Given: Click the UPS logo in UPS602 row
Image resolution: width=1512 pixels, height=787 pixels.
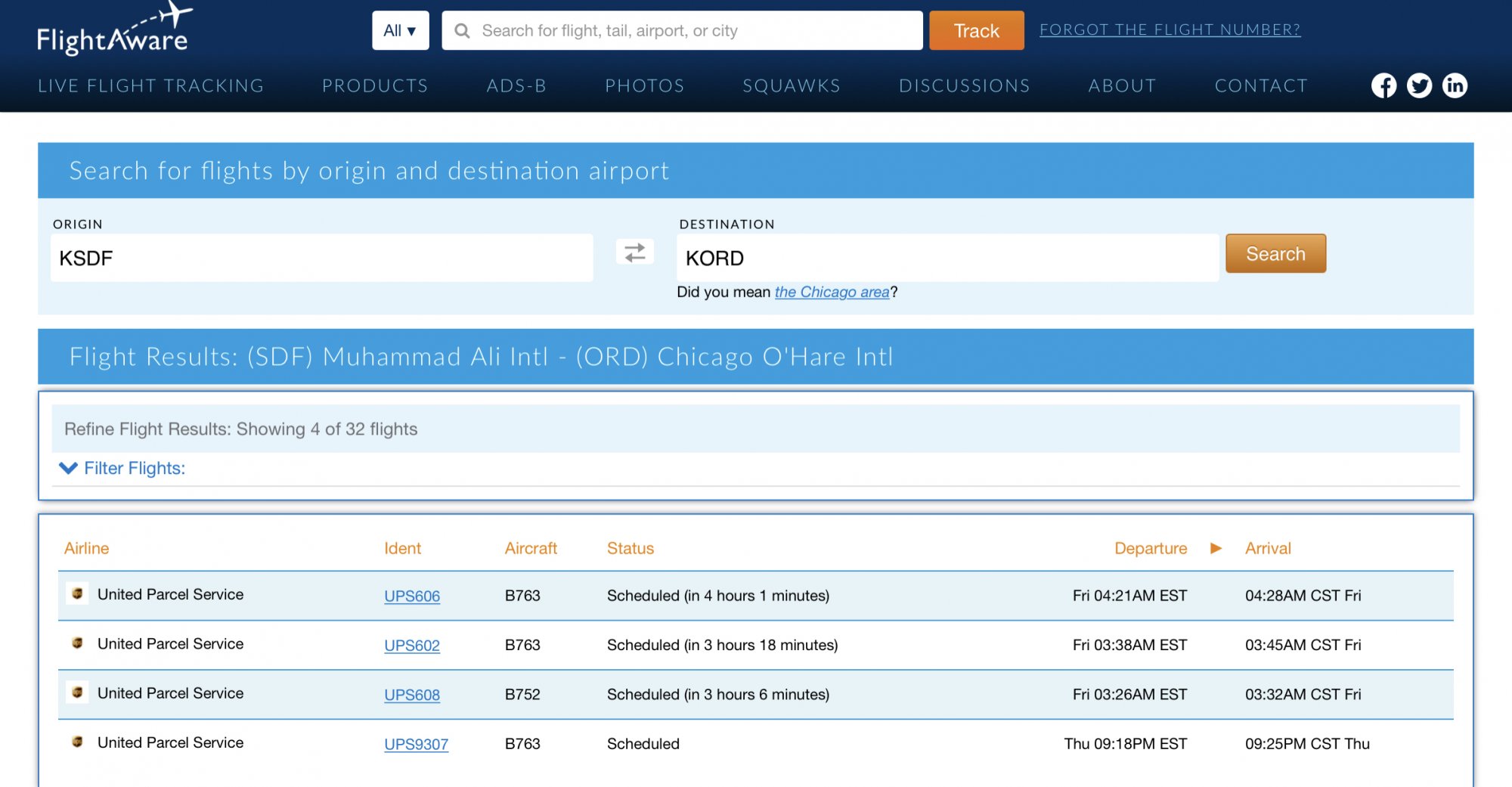Looking at the screenshot, I should click(x=77, y=643).
